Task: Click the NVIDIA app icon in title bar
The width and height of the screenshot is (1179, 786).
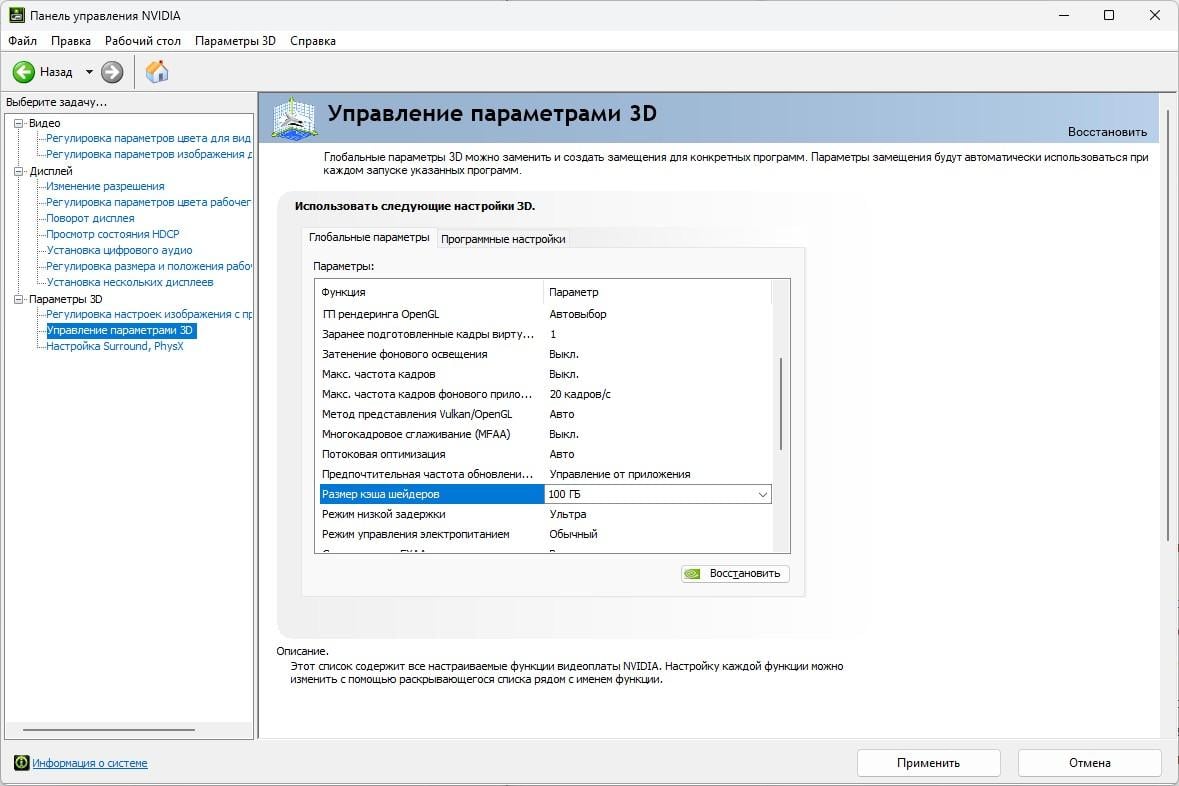Action: click(x=17, y=15)
